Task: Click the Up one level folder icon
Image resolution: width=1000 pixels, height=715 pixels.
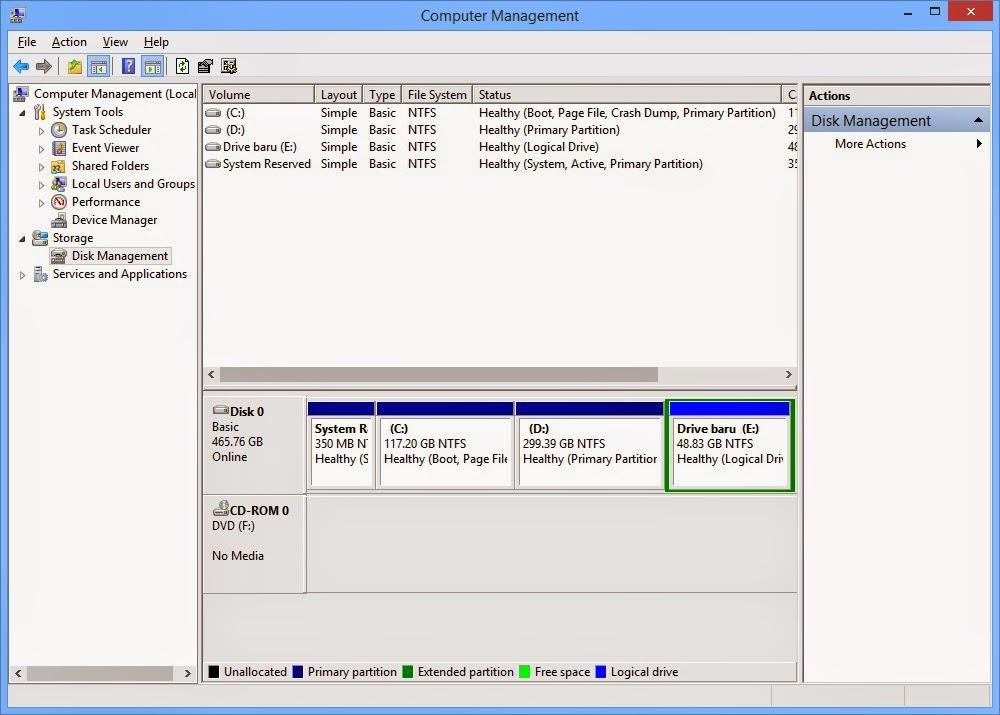Action: point(75,66)
